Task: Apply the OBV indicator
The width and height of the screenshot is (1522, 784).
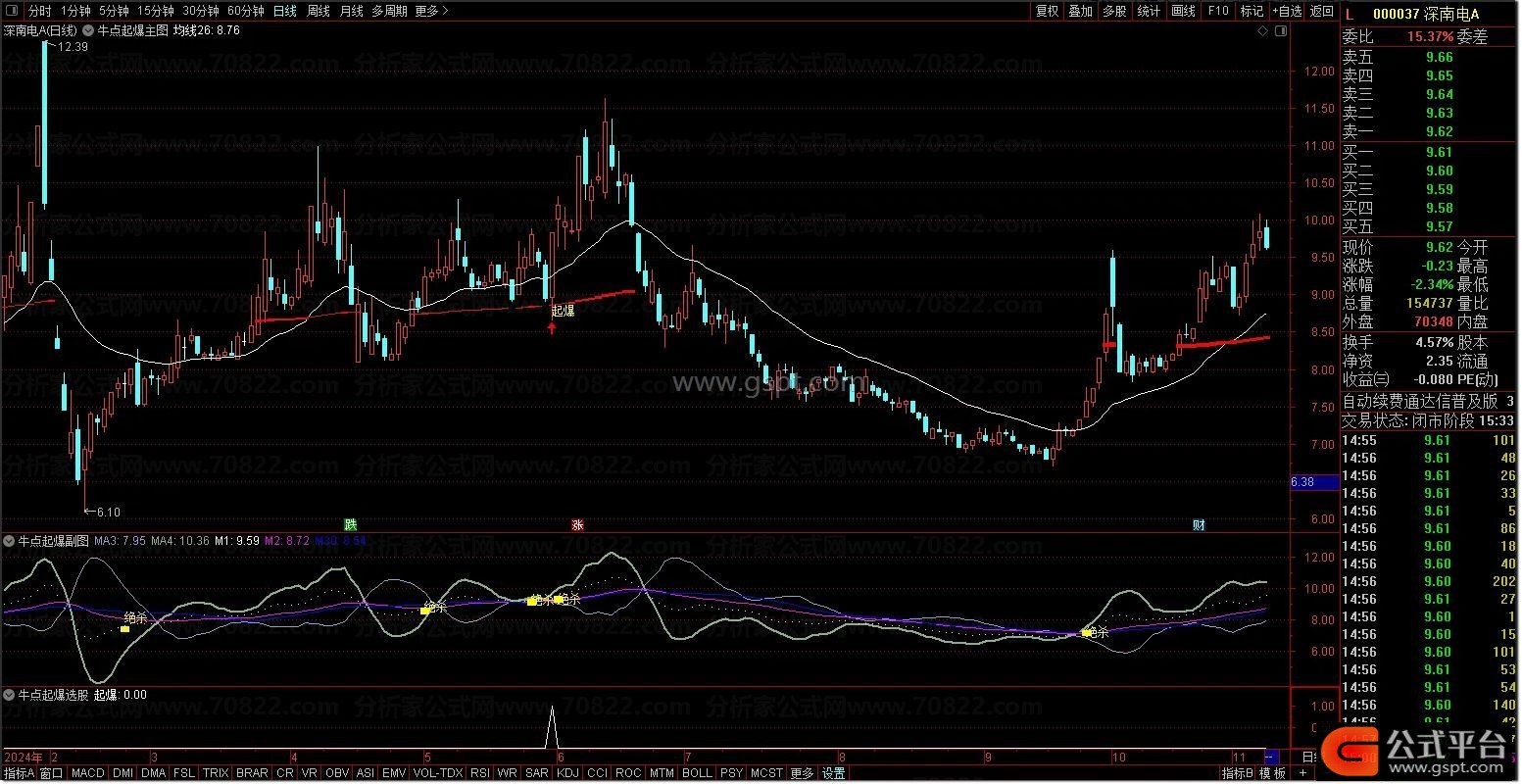Action: 337,773
